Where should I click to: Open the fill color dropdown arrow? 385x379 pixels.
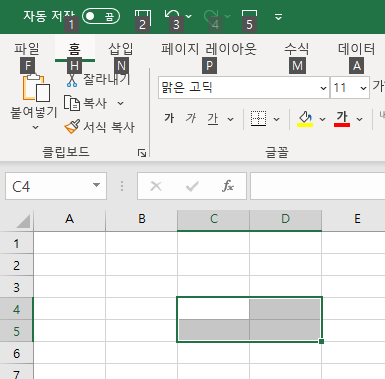click(322, 119)
